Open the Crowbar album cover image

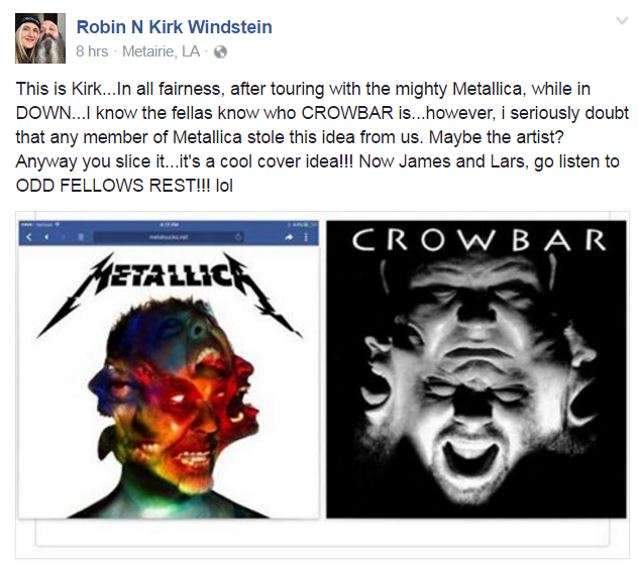tap(476, 370)
